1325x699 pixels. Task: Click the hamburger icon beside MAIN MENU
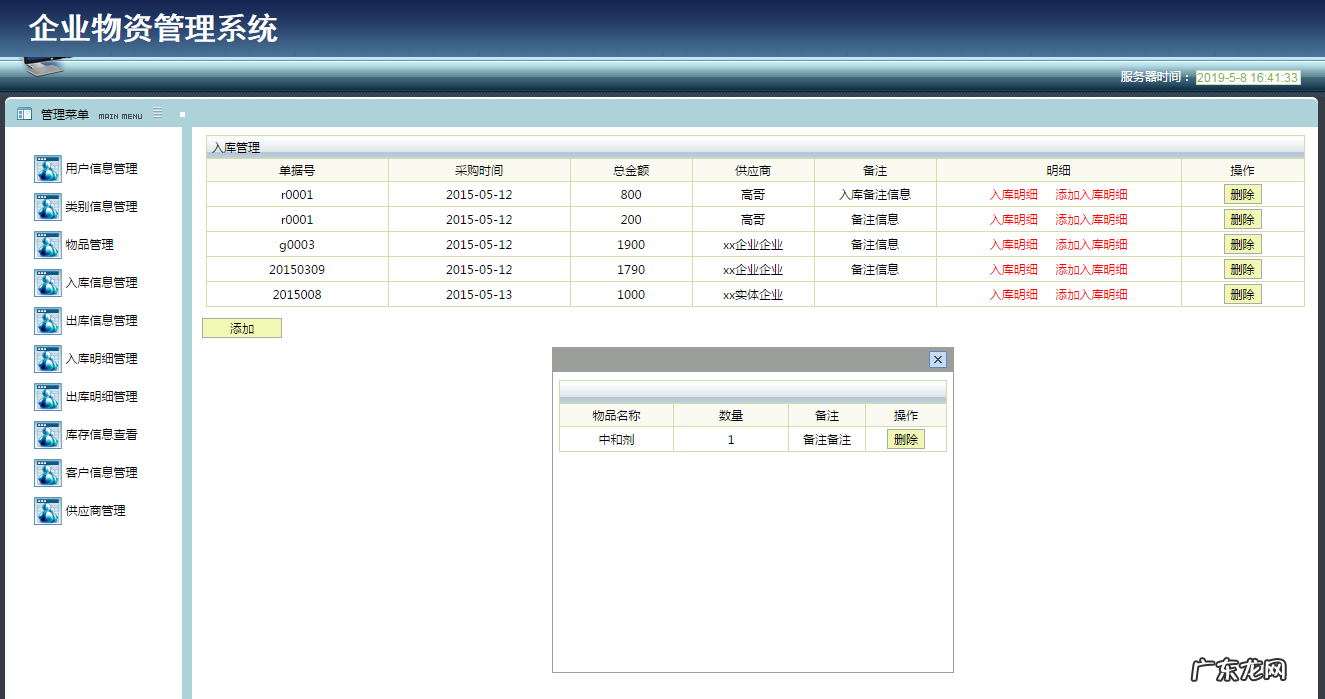click(157, 114)
